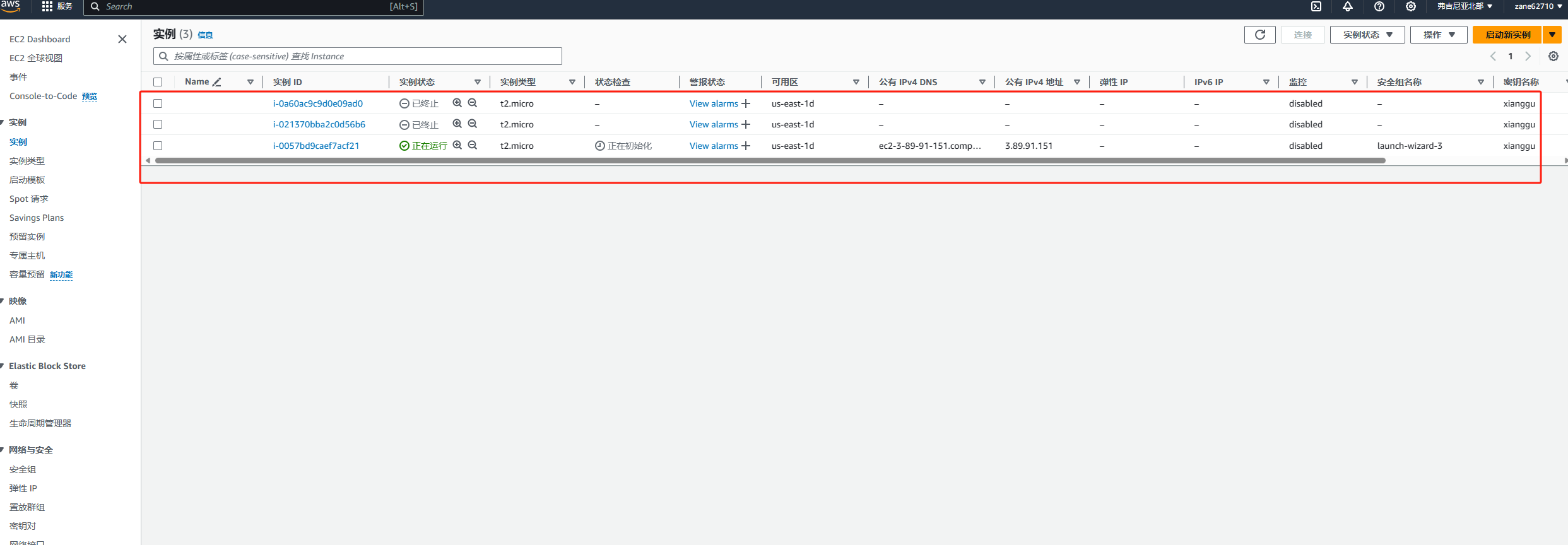The width and height of the screenshot is (1568, 545).
Task: Sort by 公有 IPv4 DNS column arrow
Action: point(982,82)
